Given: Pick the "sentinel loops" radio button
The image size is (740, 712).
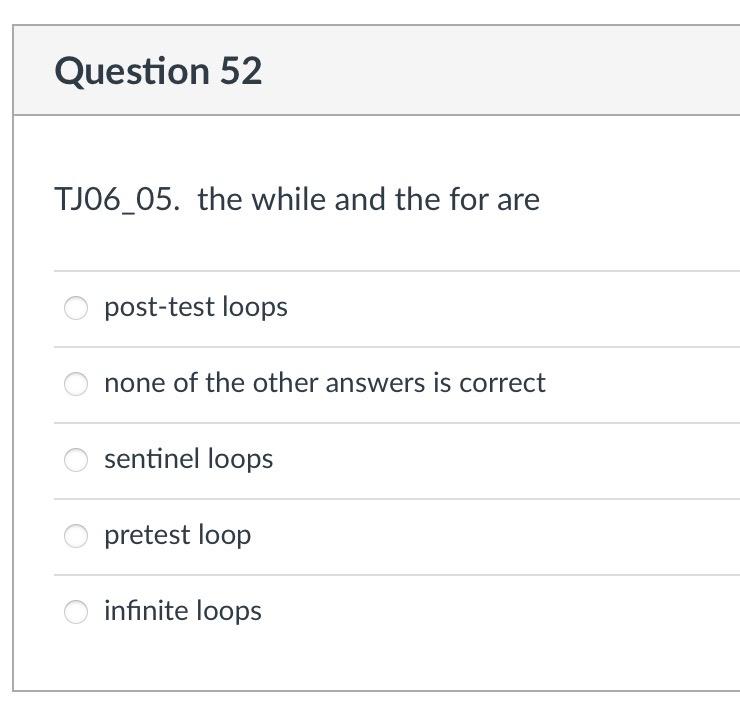Looking at the screenshot, I should (x=77, y=460).
